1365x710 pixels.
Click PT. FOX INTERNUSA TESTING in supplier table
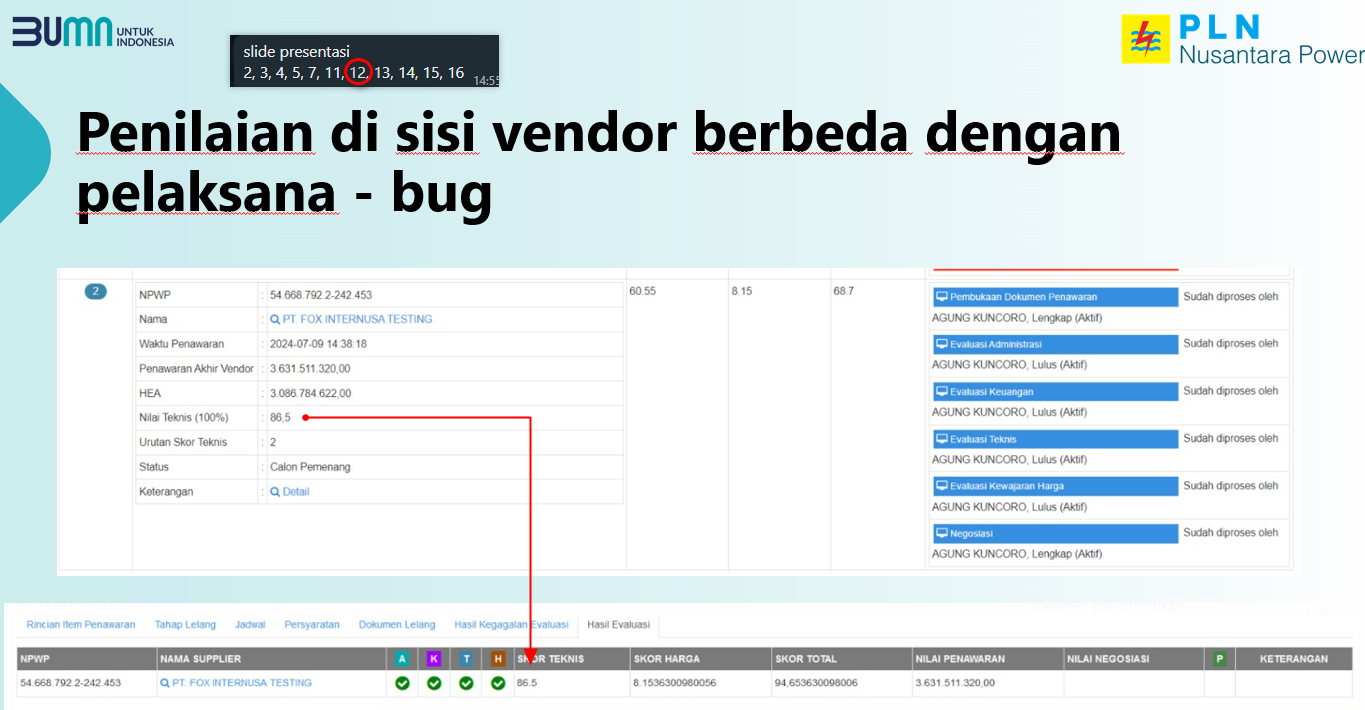pos(242,683)
